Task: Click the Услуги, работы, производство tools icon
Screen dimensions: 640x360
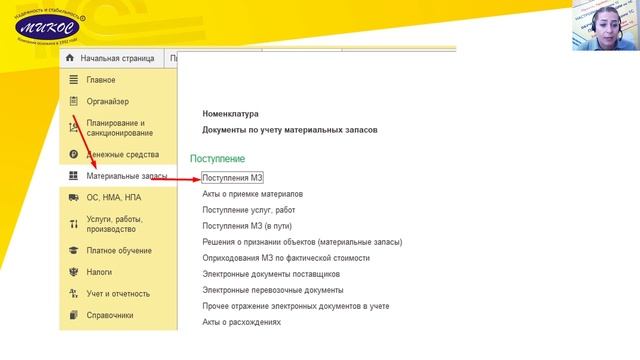Action: coord(73,224)
